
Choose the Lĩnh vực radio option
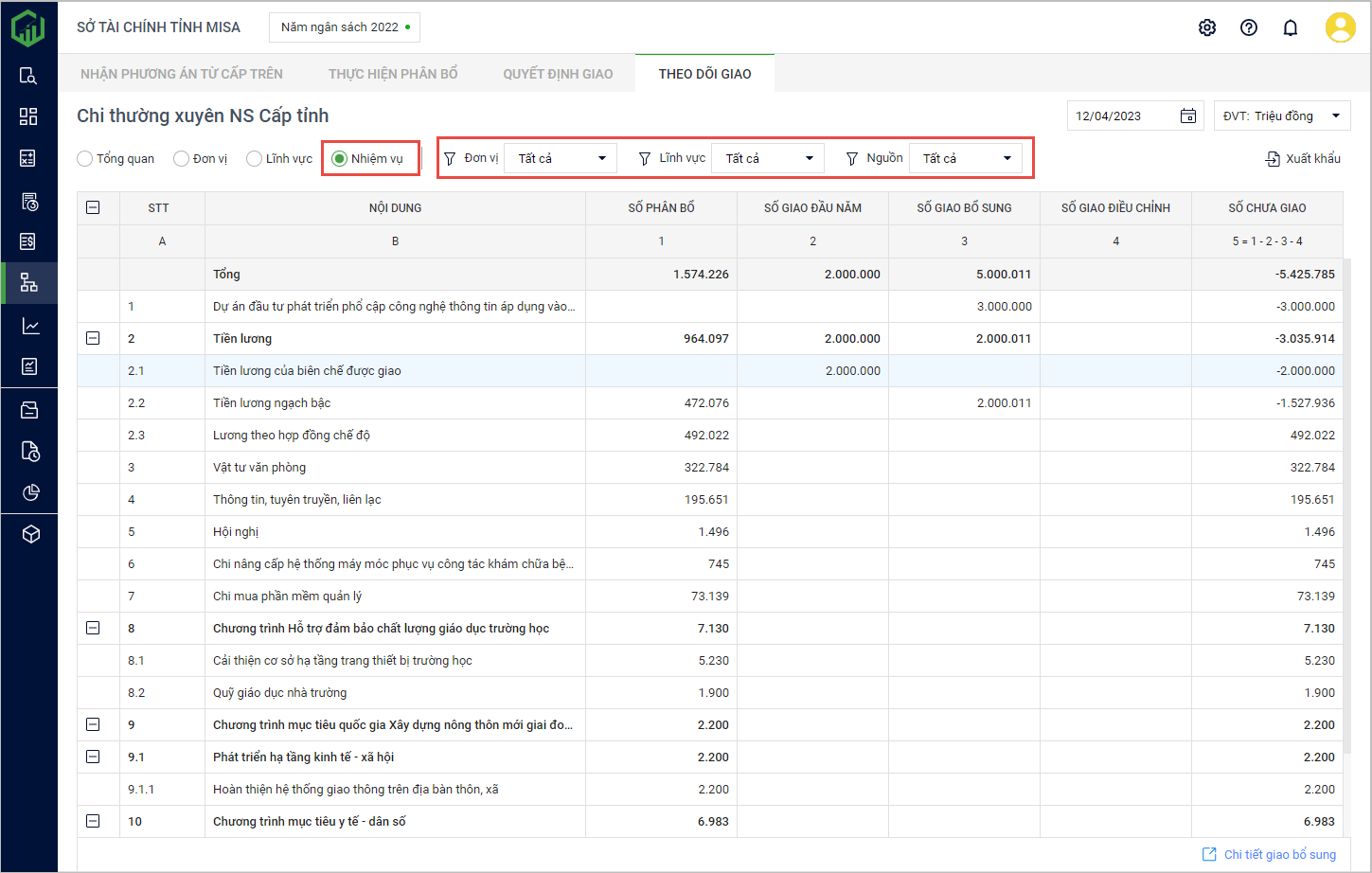coord(254,159)
